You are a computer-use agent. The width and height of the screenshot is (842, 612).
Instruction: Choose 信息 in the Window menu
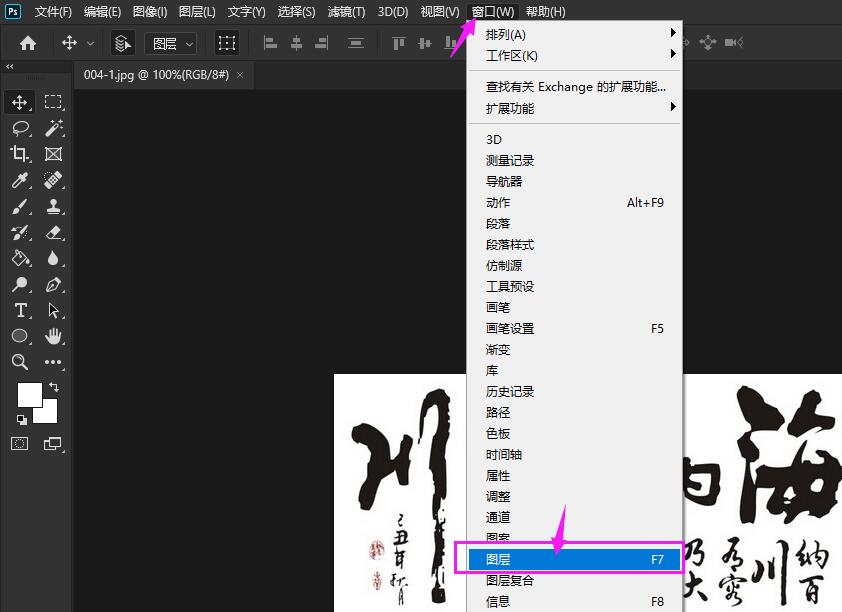[575, 601]
